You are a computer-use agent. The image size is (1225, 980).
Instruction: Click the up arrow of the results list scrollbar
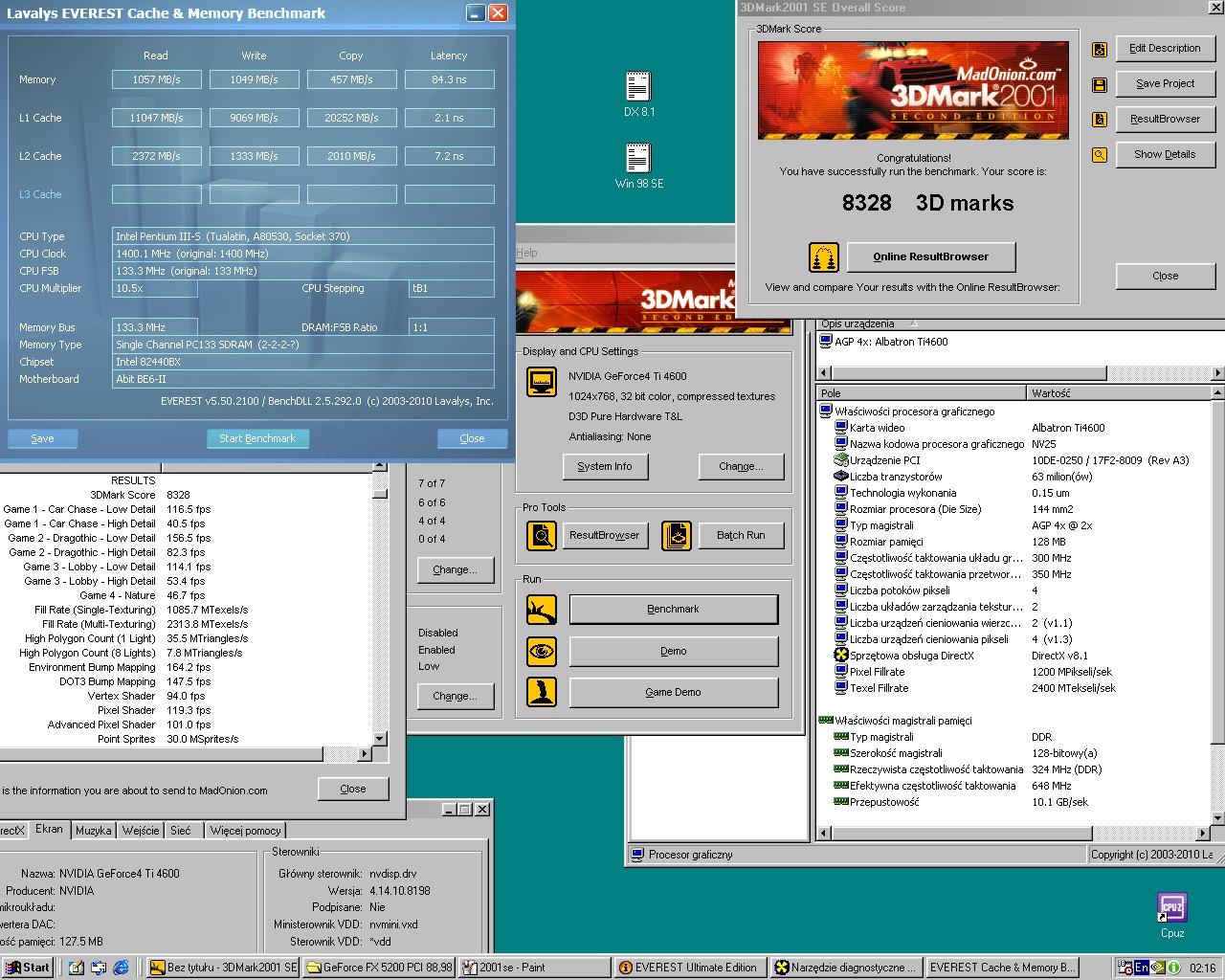point(380,468)
